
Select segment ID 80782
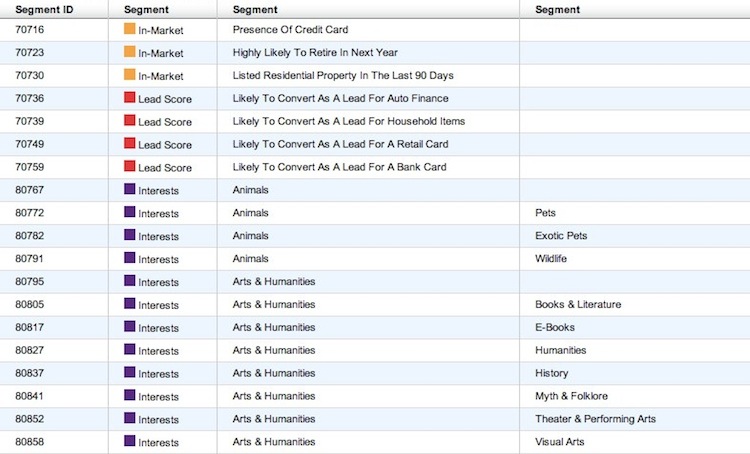click(x=29, y=236)
